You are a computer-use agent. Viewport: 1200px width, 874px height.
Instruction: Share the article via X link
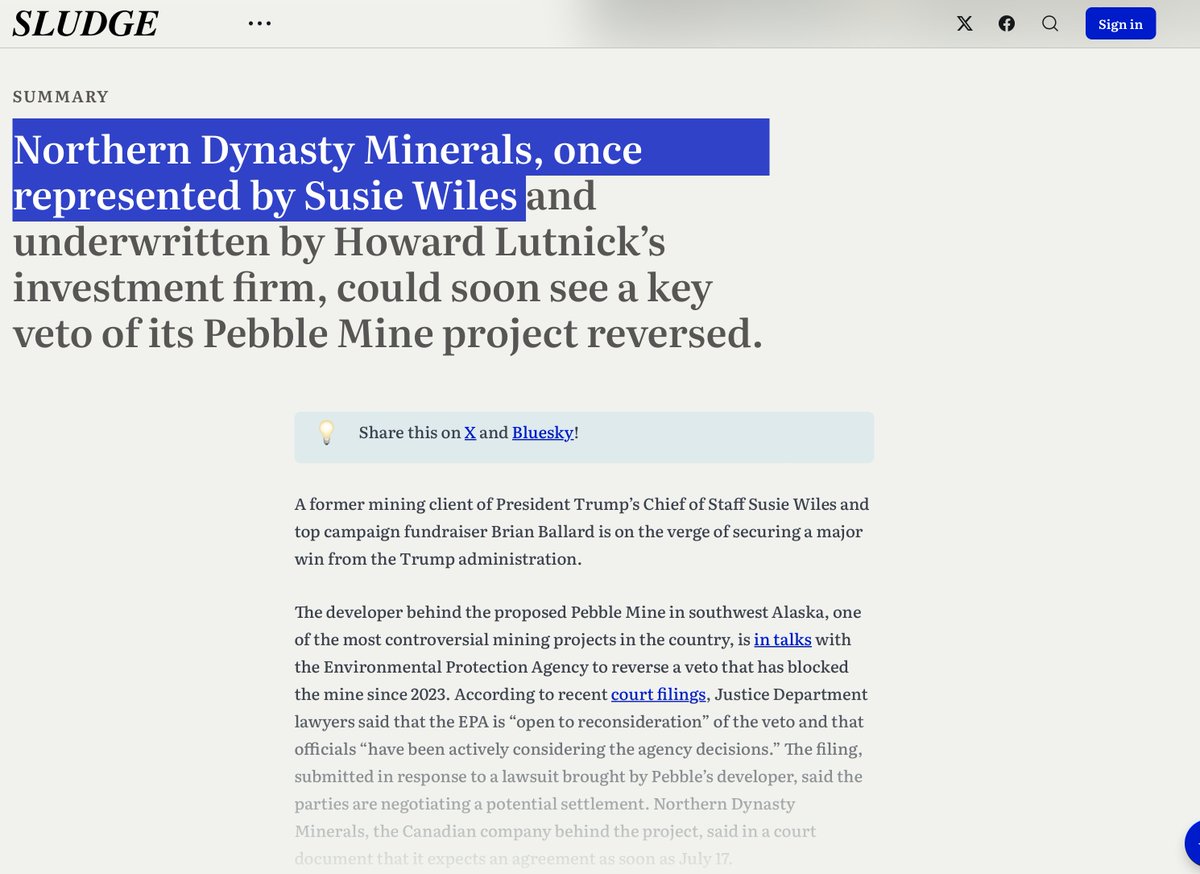click(470, 432)
